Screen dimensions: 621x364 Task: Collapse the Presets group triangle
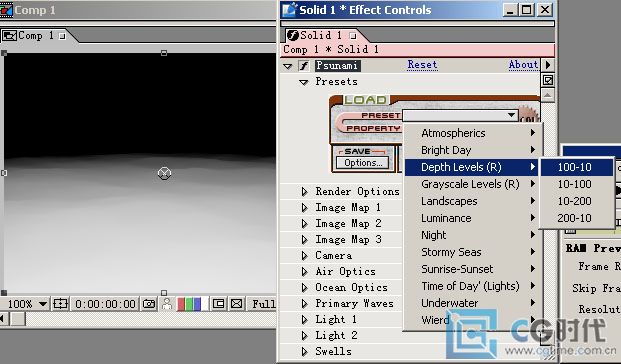click(x=304, y=82)
